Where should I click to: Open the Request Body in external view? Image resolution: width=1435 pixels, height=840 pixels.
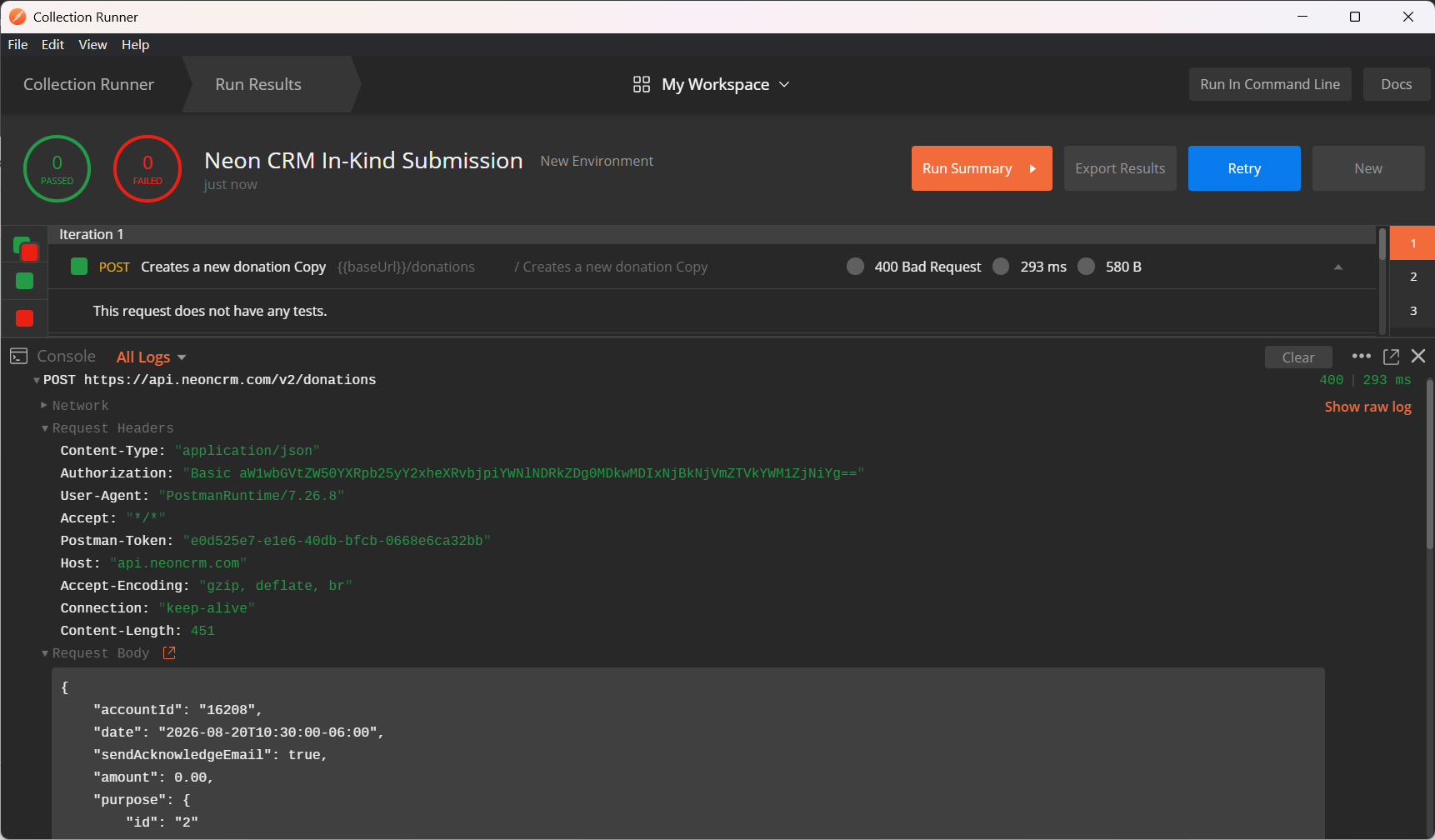click(169, 653)
